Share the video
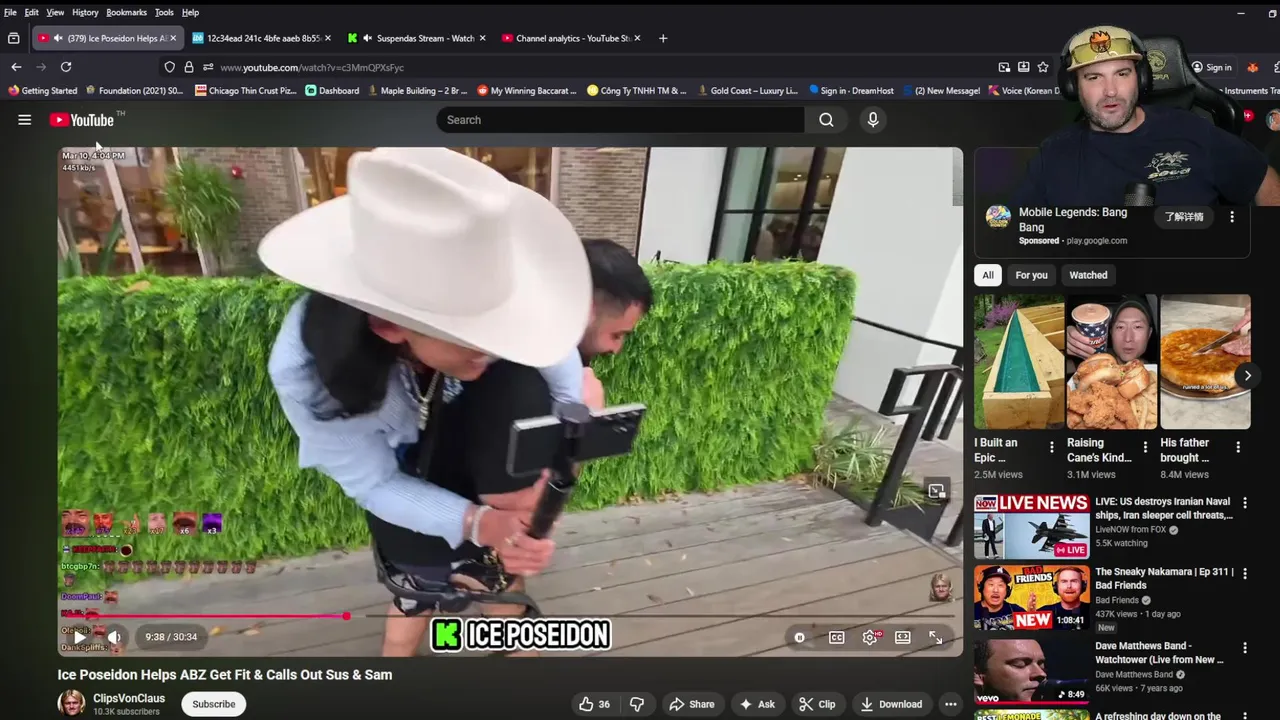The image size is (1280, 720). pos(692,704)
